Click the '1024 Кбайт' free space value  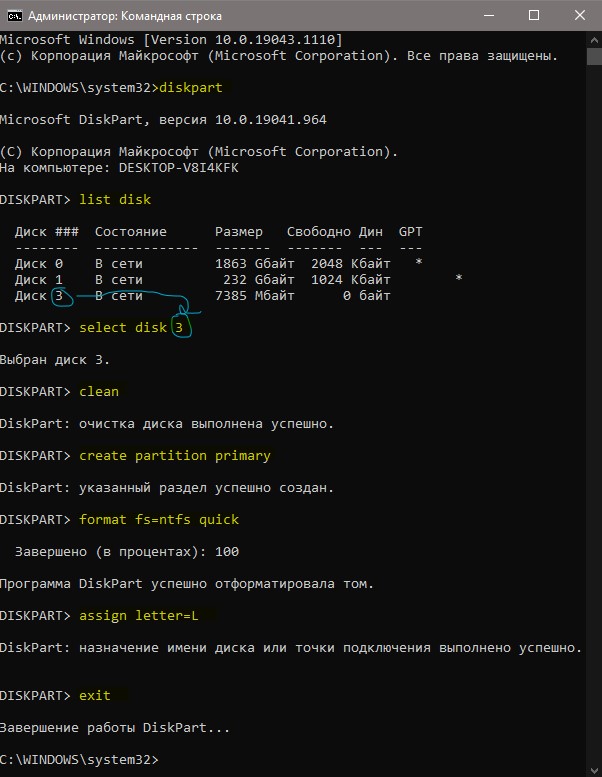coord(351,279)
